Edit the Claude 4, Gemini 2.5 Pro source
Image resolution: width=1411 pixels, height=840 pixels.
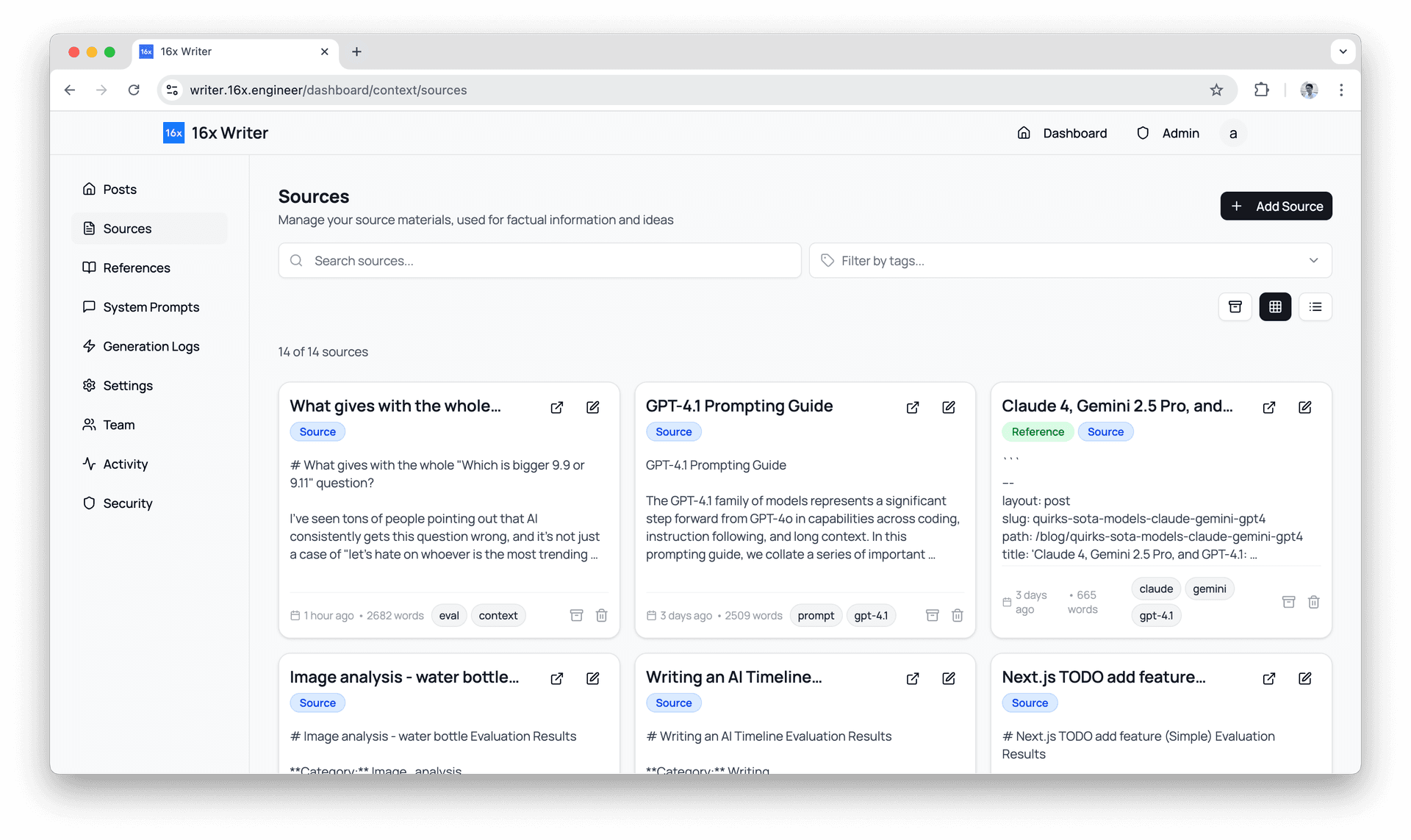1305,407
